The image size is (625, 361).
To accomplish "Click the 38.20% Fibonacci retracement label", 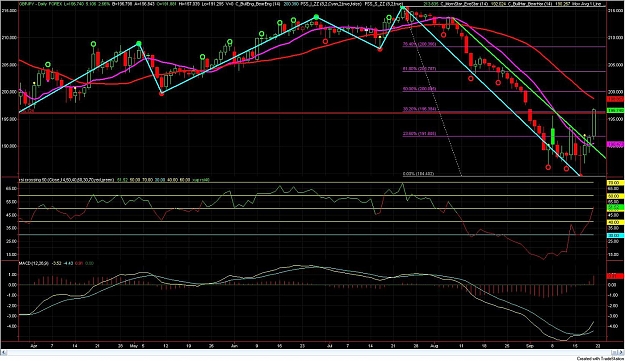I will click(x=419, y=109).
